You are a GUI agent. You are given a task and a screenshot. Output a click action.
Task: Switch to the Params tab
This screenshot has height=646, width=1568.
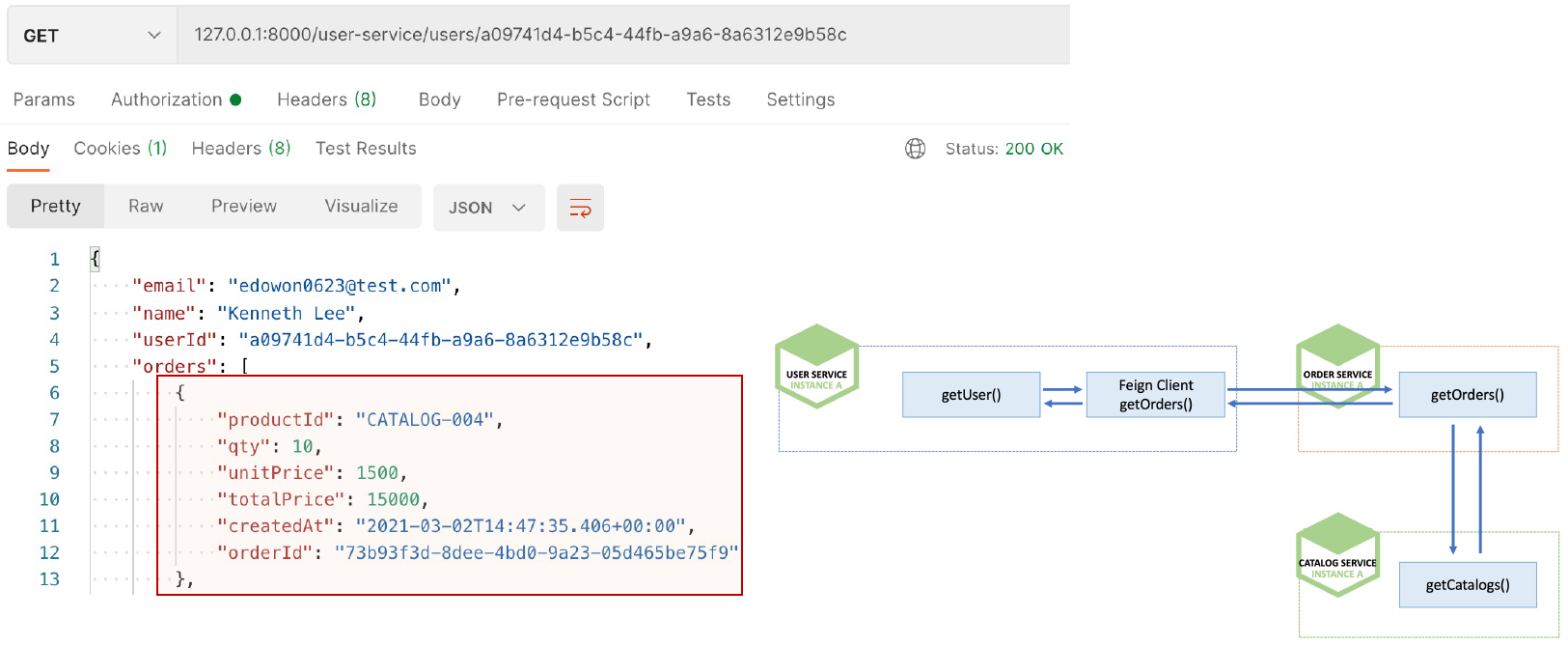point(44,99)
